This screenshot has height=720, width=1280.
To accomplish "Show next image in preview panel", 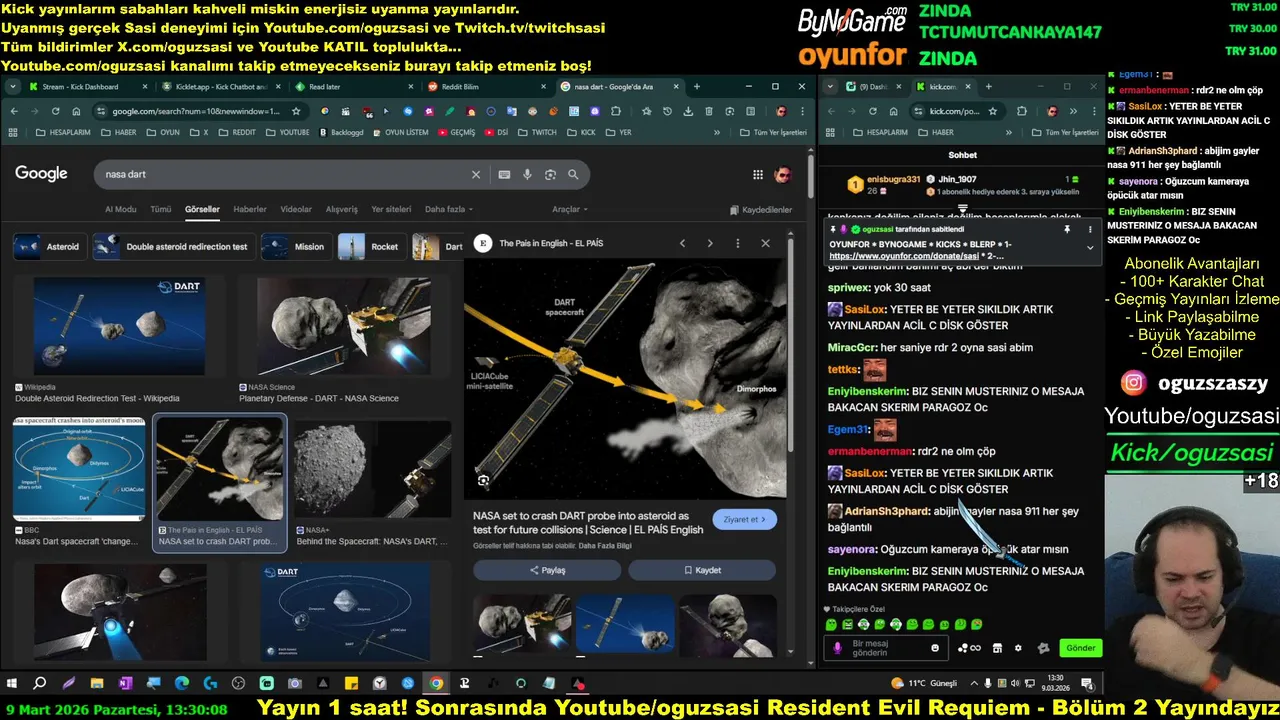I will click(710, 243).
